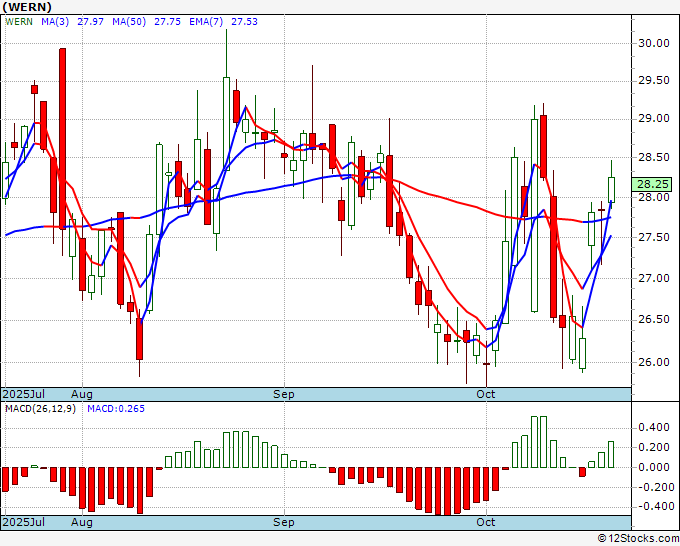Click the -0.400 MACD axis label

(652, 507)
